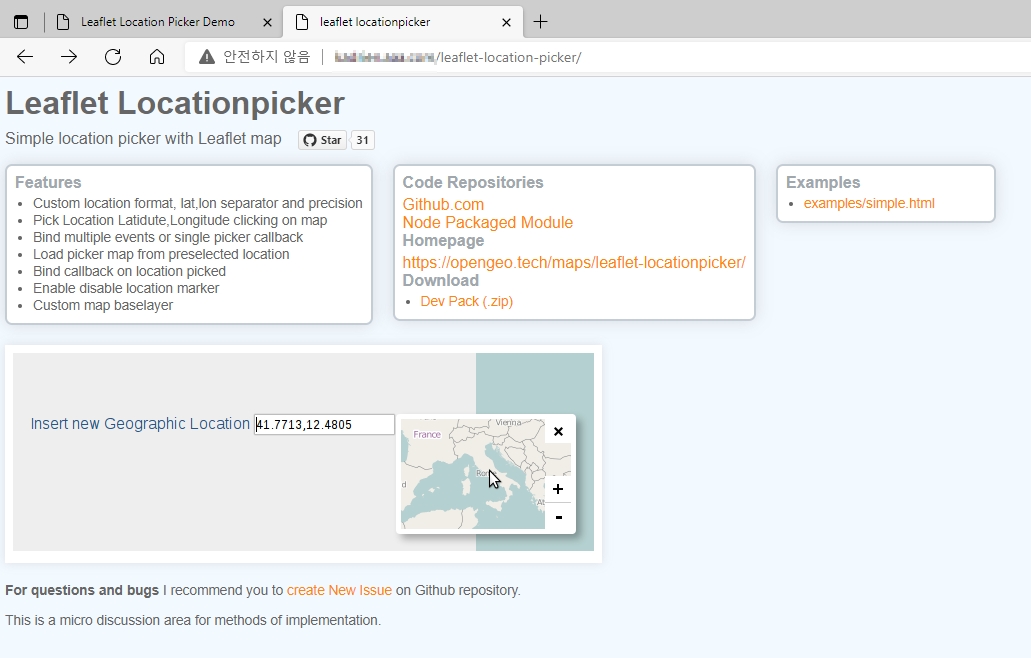
Task: Zoom in on the picker map
Action: [x=558, y=489]
